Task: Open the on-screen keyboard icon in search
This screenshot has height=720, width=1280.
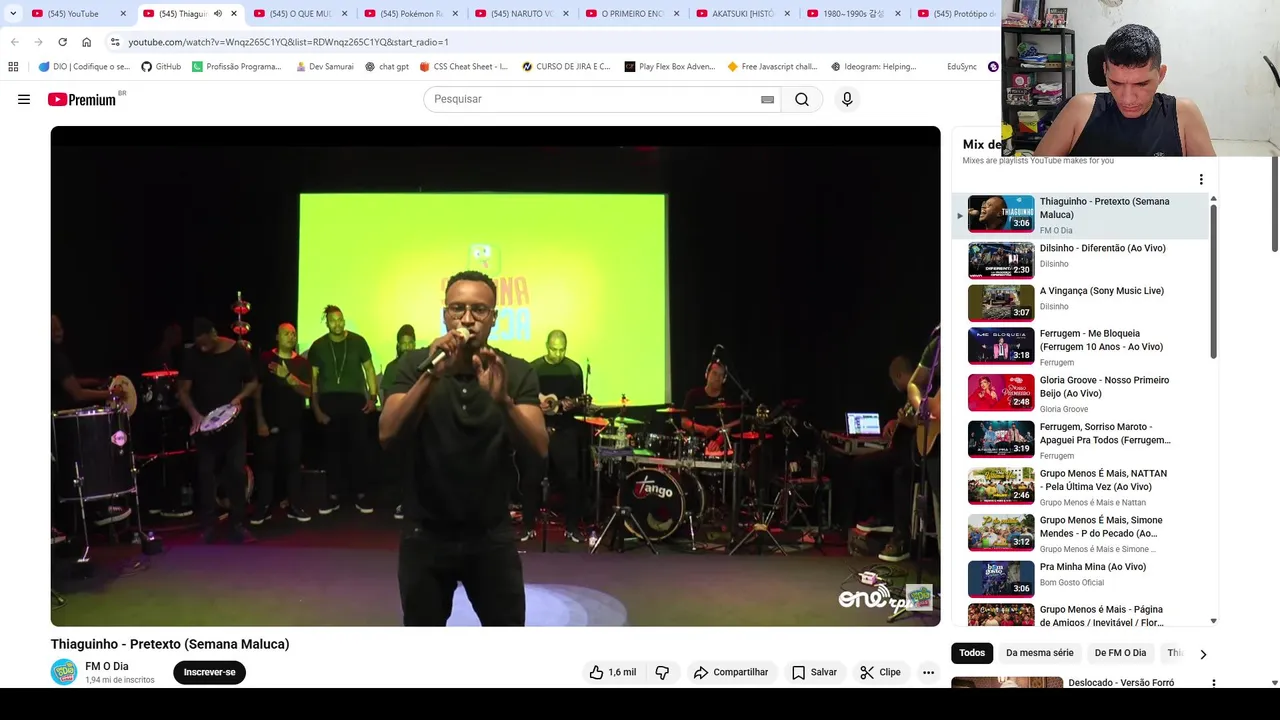Action: [767, 99]
